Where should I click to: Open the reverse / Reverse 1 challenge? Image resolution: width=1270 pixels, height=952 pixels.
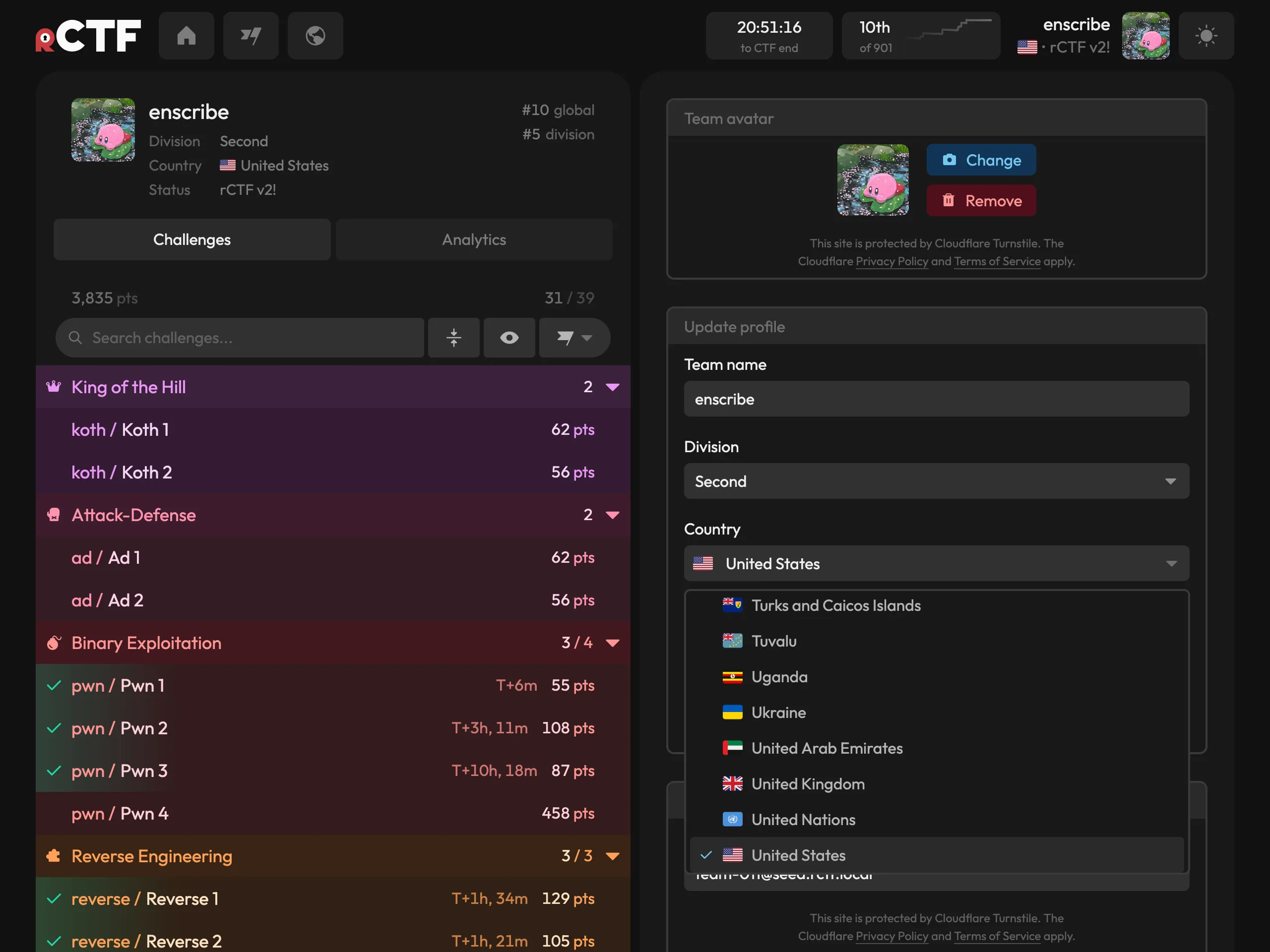(333, 898)
